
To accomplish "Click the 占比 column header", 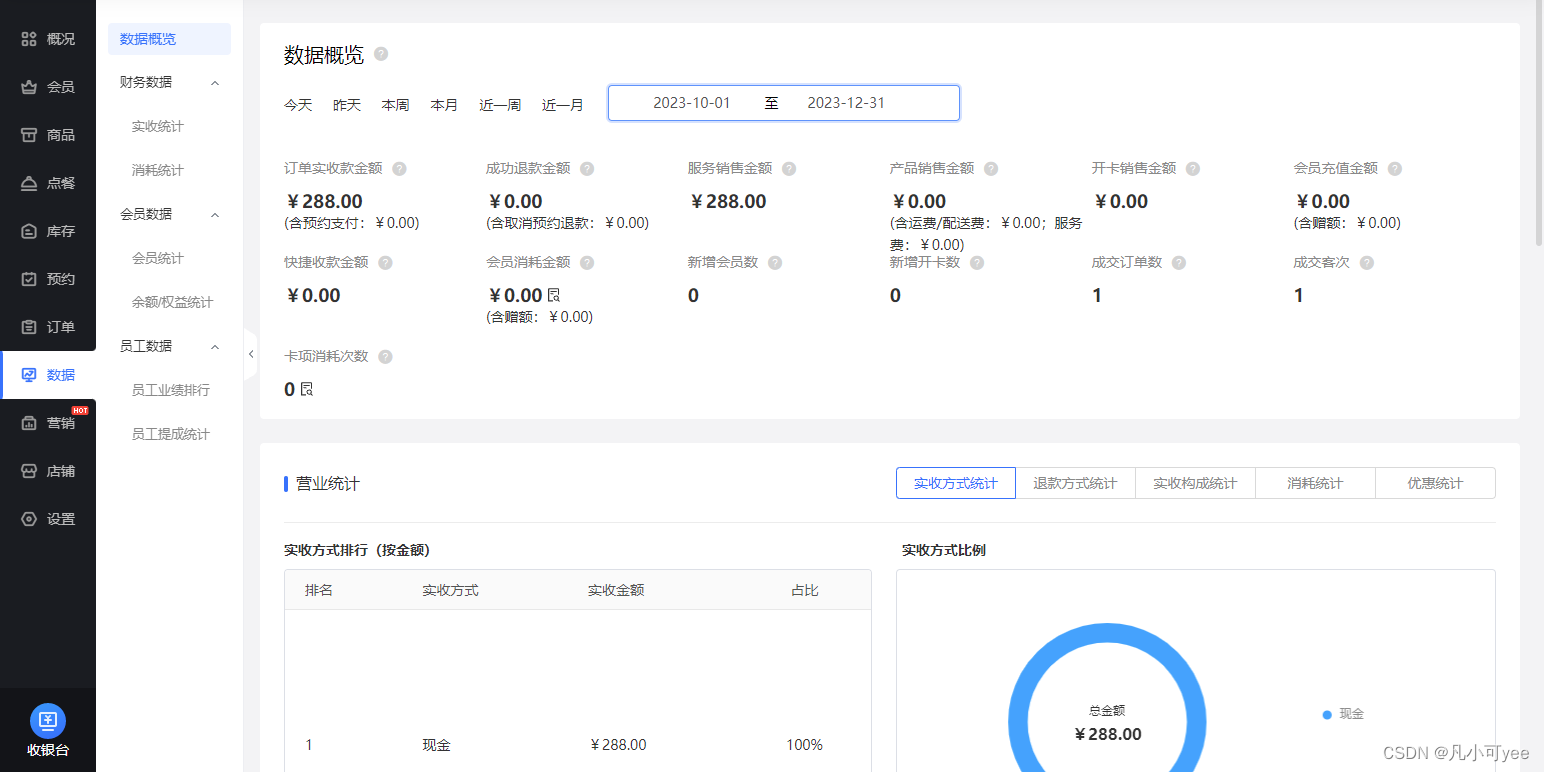I will (805, 590).
